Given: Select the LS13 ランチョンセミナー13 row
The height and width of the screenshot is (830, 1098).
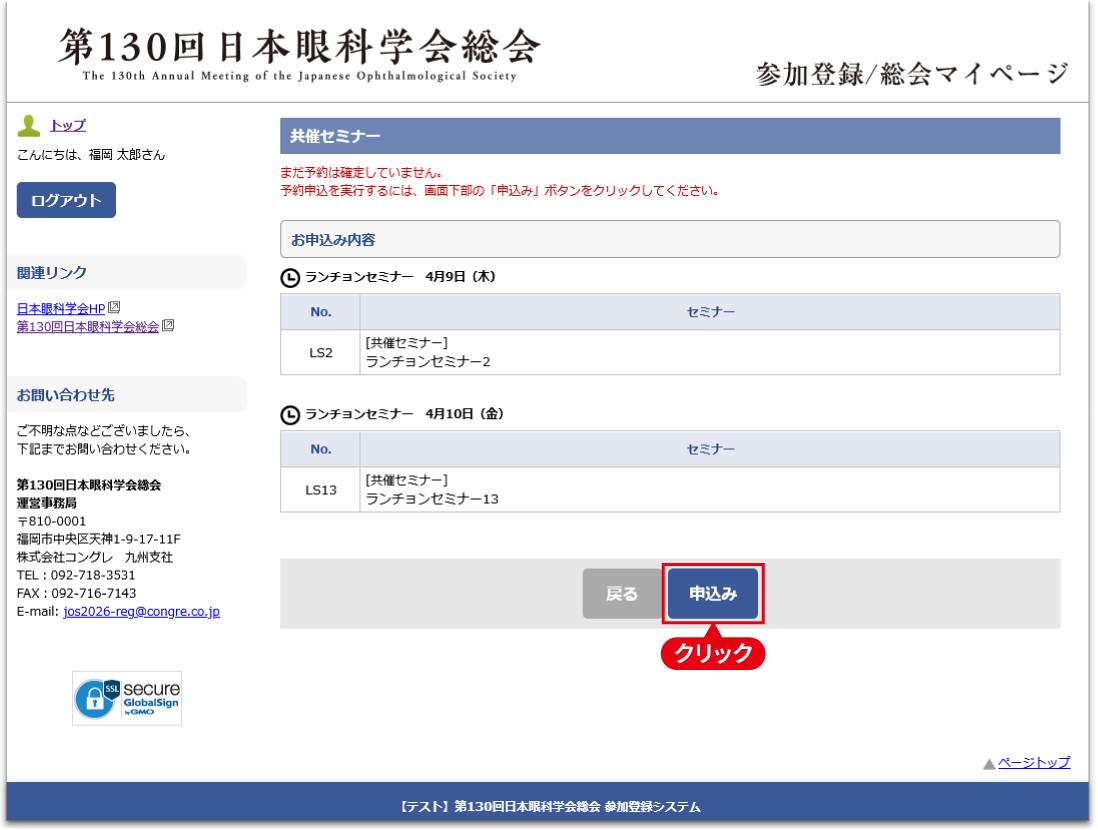Looking at the screenshot, I should pos(669,489).
